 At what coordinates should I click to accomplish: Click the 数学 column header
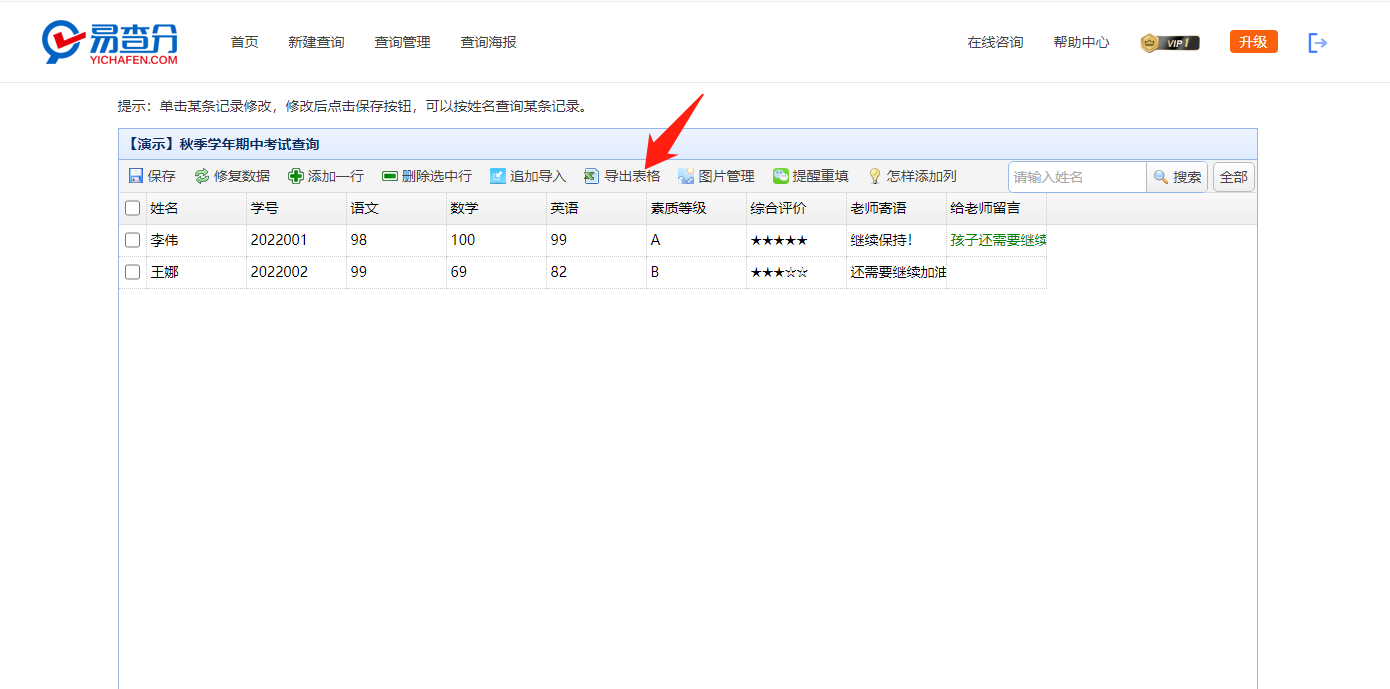[497, 208]
